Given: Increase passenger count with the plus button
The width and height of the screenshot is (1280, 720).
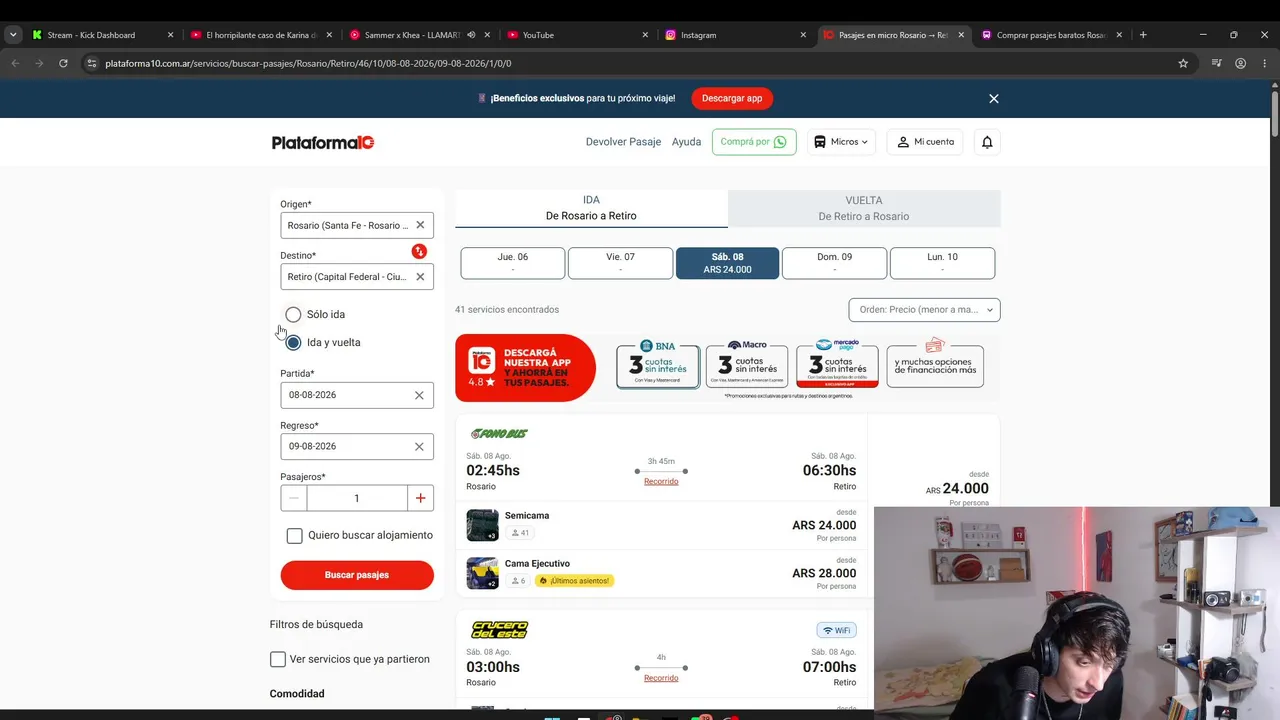Looking at the screenshot, I should pyautogui.click(x=420, y=498).
